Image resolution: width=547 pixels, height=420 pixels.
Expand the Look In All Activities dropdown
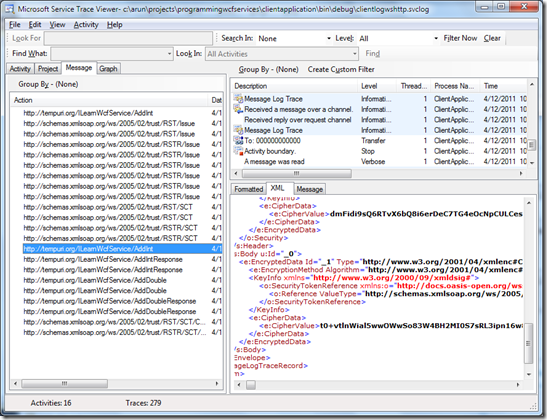(x=354, y=54)
